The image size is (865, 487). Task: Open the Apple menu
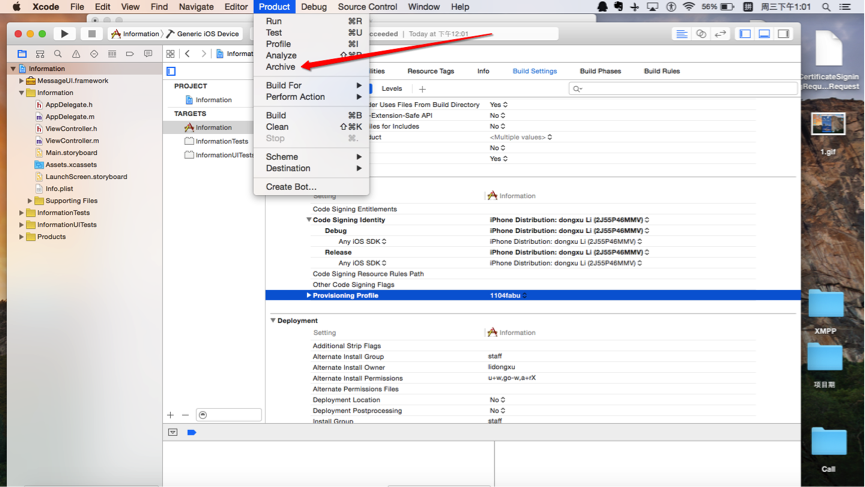(17, 7)
